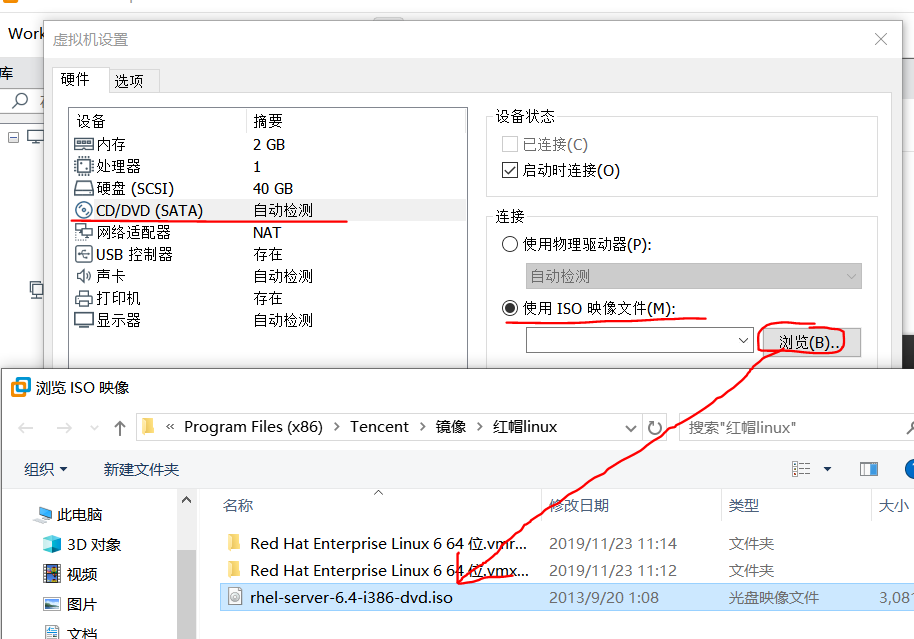Screen dimensions: 914x639
Task: Enable the 已连接(C) checkbox
Action: tap(509, 144)
